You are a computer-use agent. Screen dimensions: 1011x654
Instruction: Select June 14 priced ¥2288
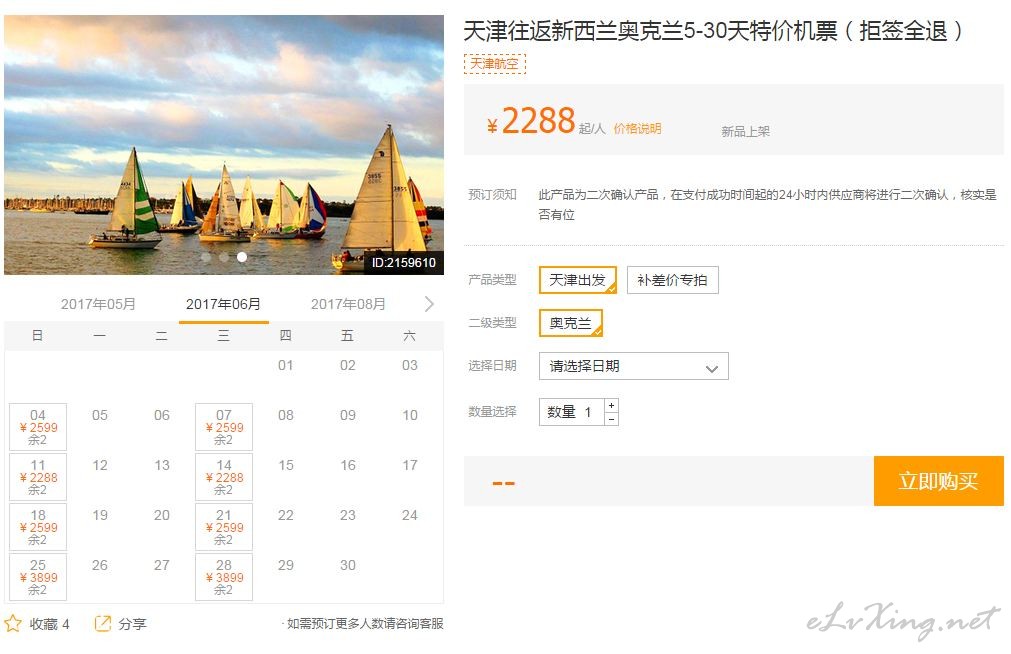tap(224, 477)
